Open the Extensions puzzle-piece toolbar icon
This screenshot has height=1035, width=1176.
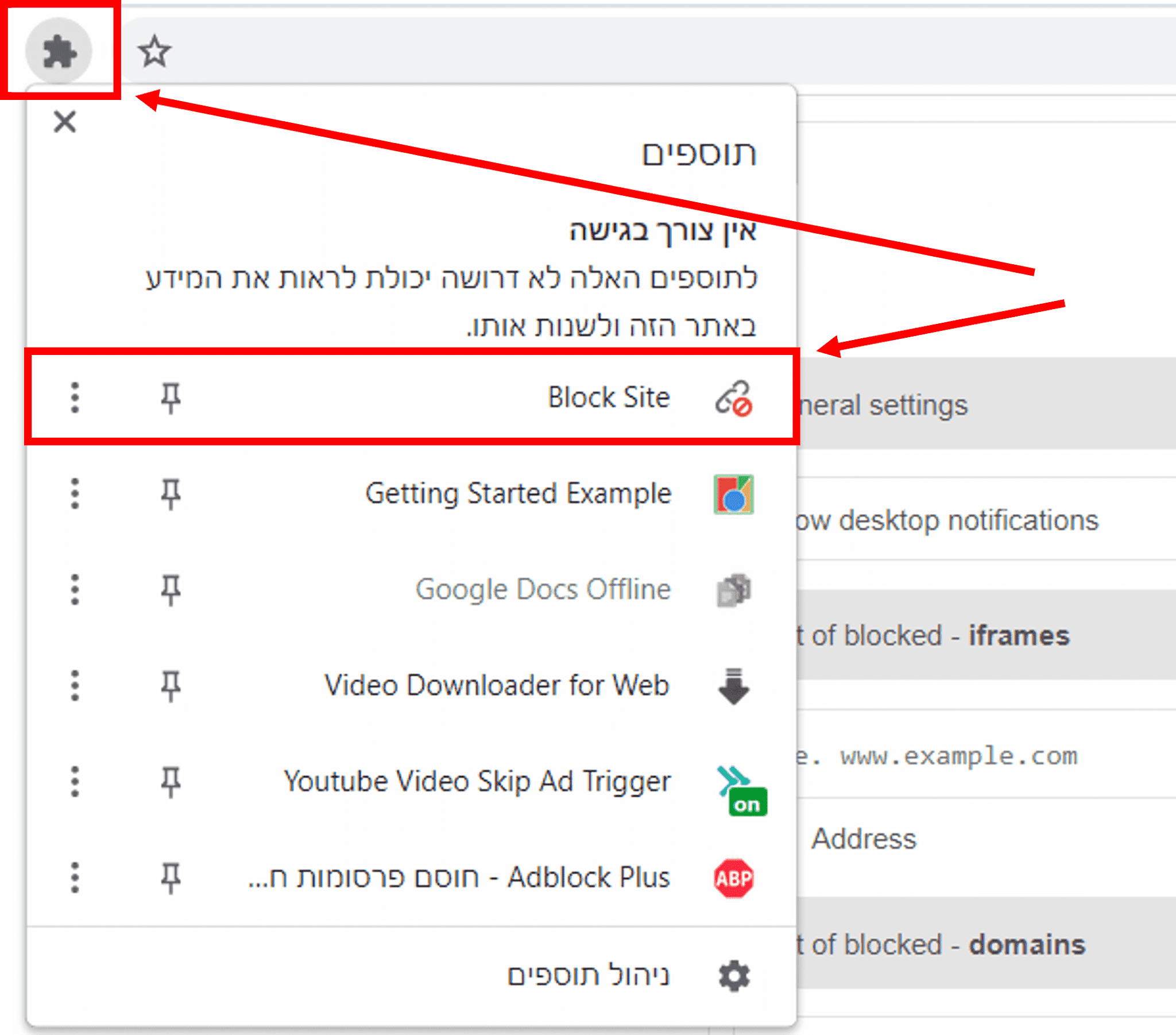[x=59, y=51]
